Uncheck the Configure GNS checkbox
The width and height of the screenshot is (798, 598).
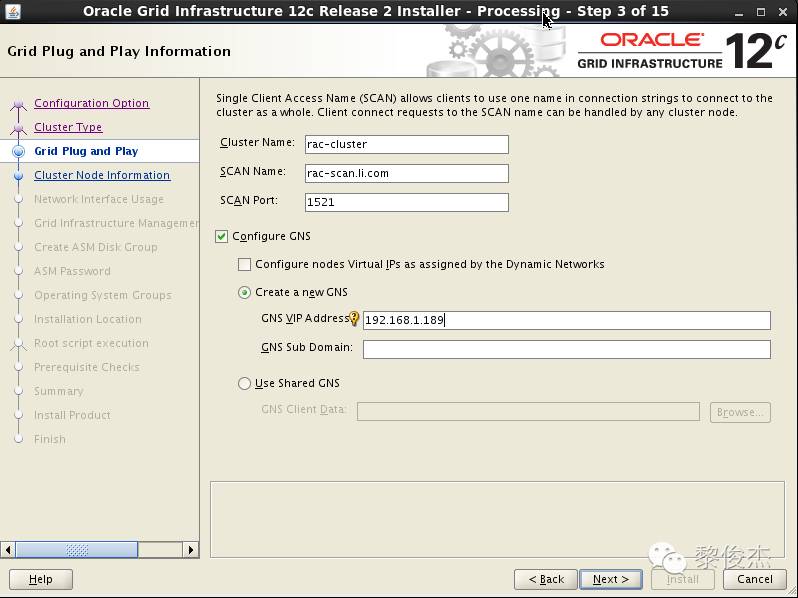(221, 236)
